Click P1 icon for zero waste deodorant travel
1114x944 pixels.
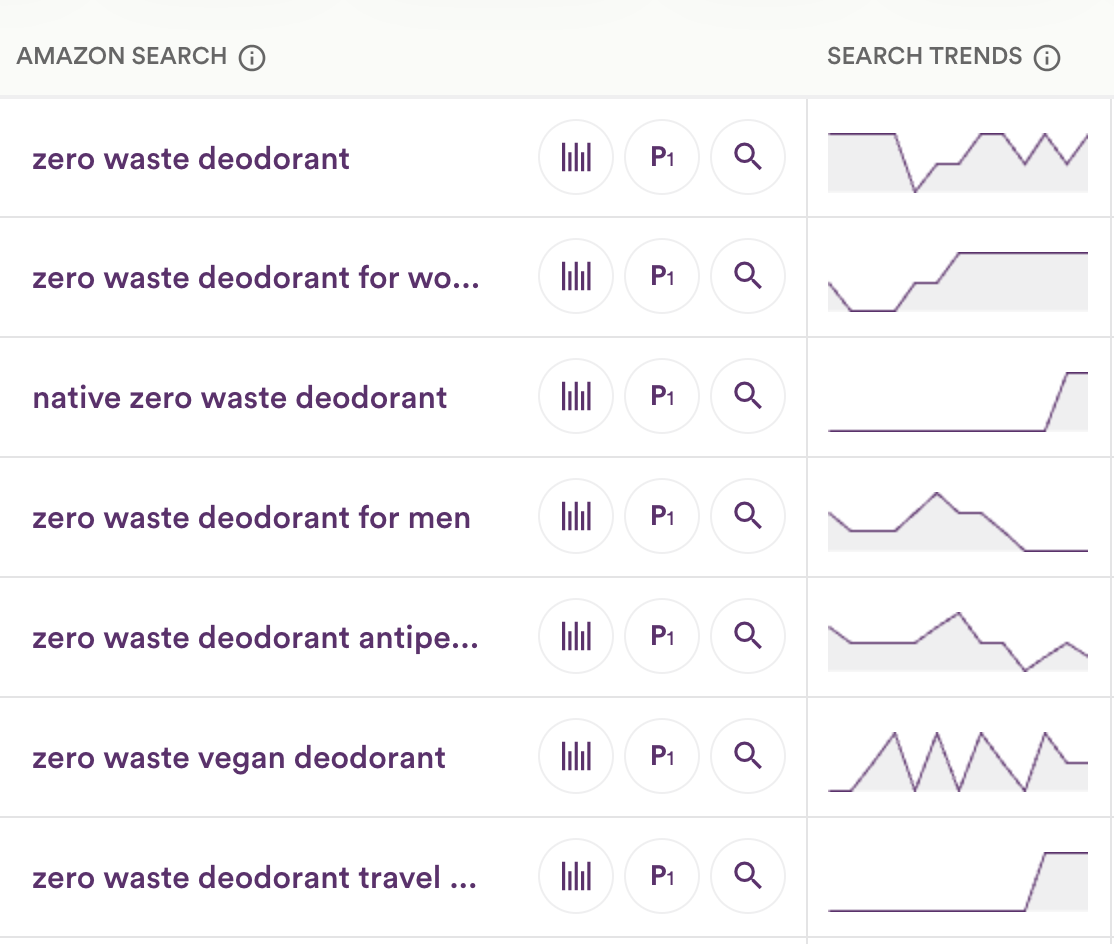click(661, 877)
